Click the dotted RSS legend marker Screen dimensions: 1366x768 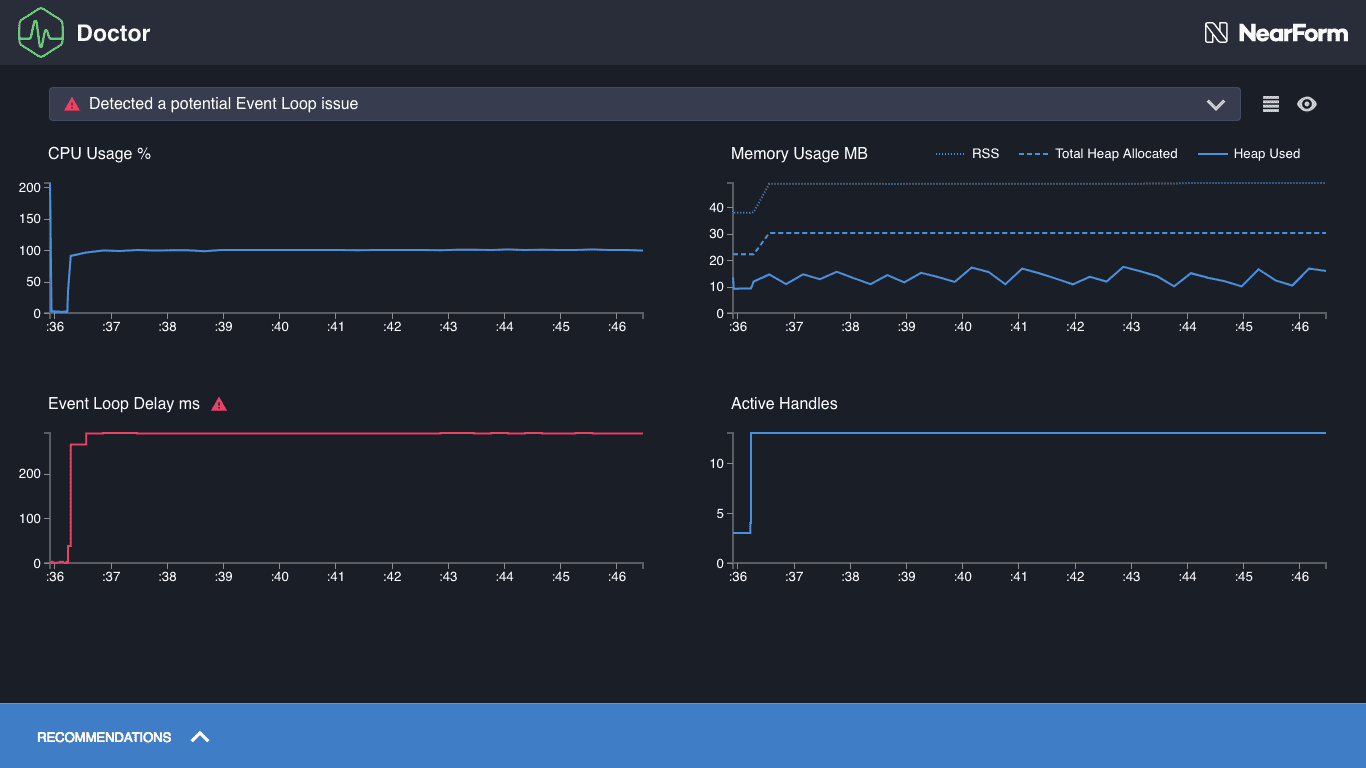click(x=952, y=153)
